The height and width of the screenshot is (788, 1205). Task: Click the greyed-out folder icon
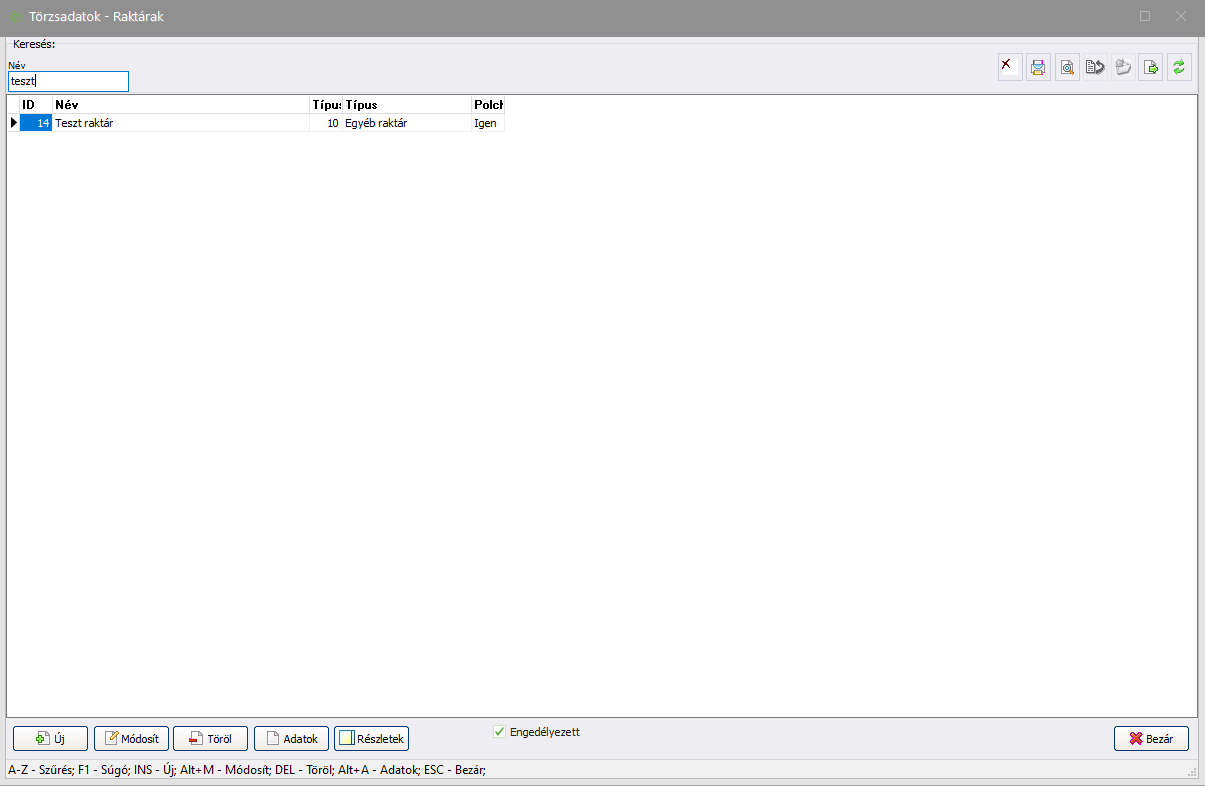point(1123,68)
